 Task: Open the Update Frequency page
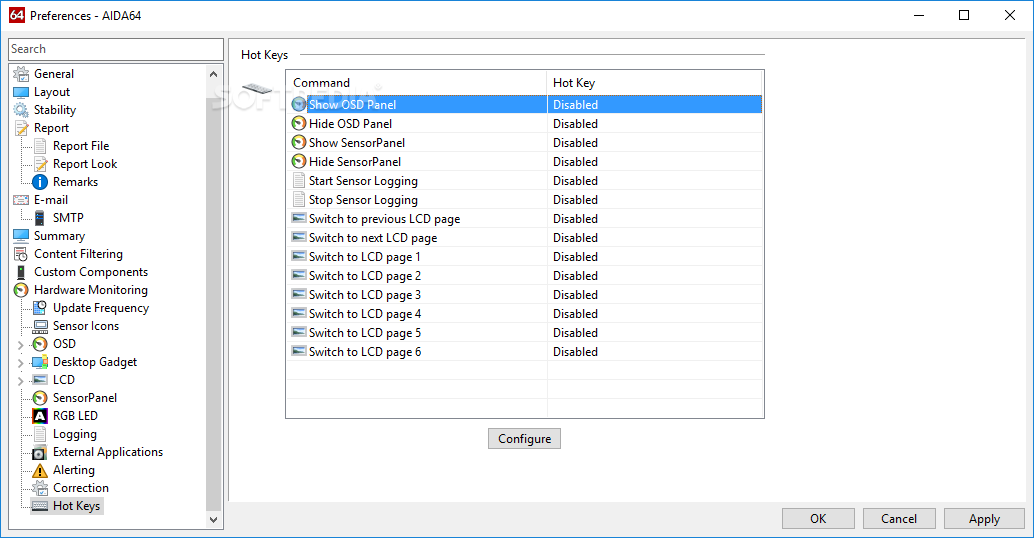(101, 308)
